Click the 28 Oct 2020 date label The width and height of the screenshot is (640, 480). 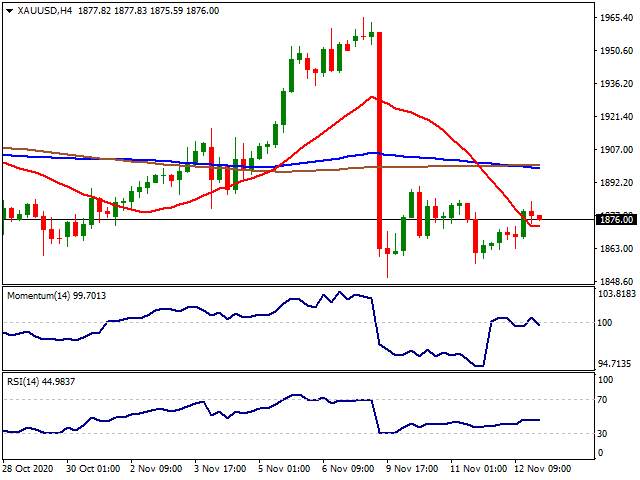click(x=28, y=468)
